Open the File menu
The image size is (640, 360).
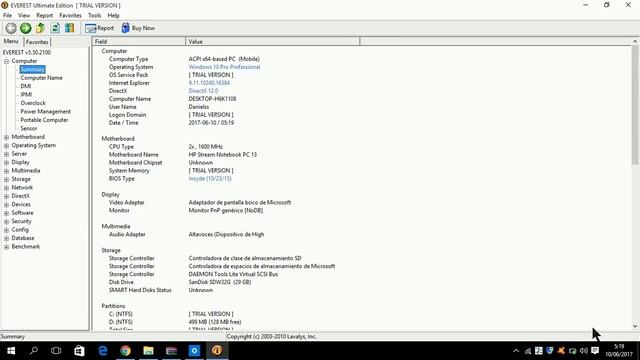click(x=7, y=16)
